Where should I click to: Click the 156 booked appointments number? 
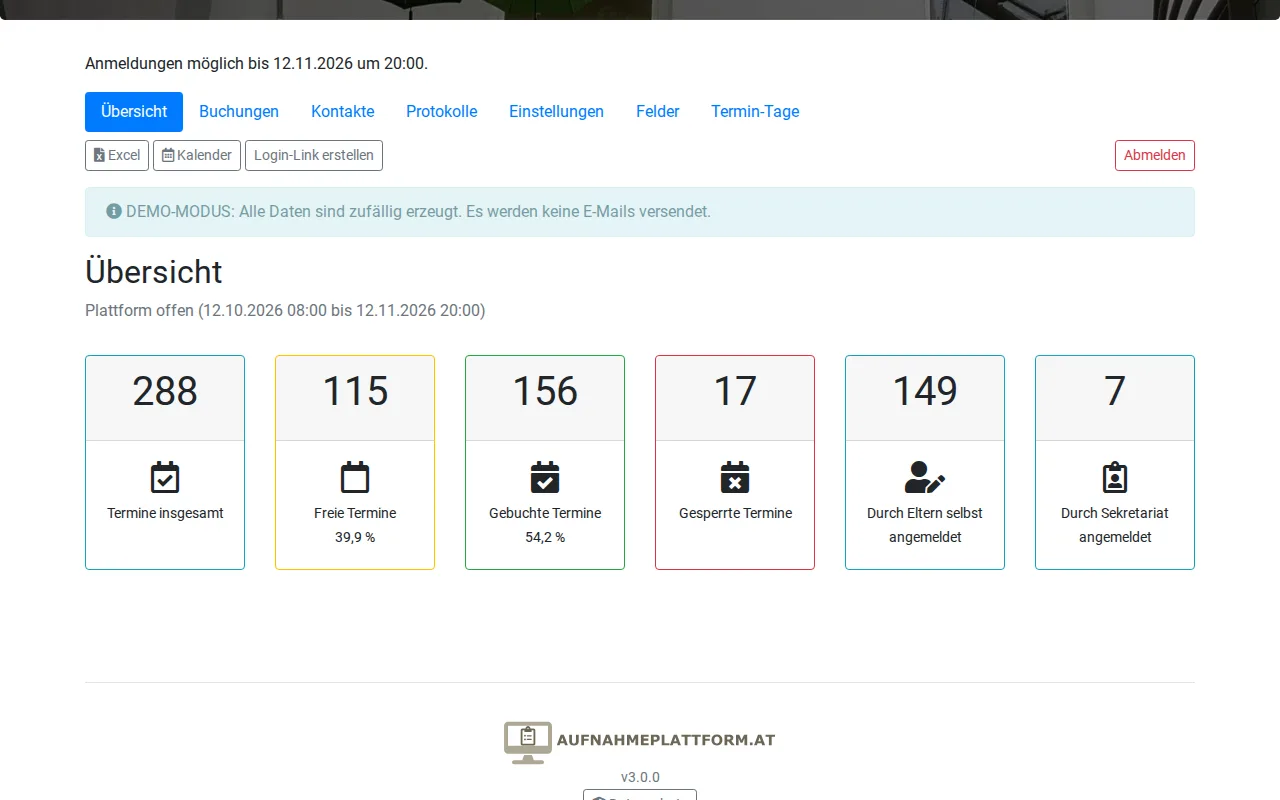545,391
